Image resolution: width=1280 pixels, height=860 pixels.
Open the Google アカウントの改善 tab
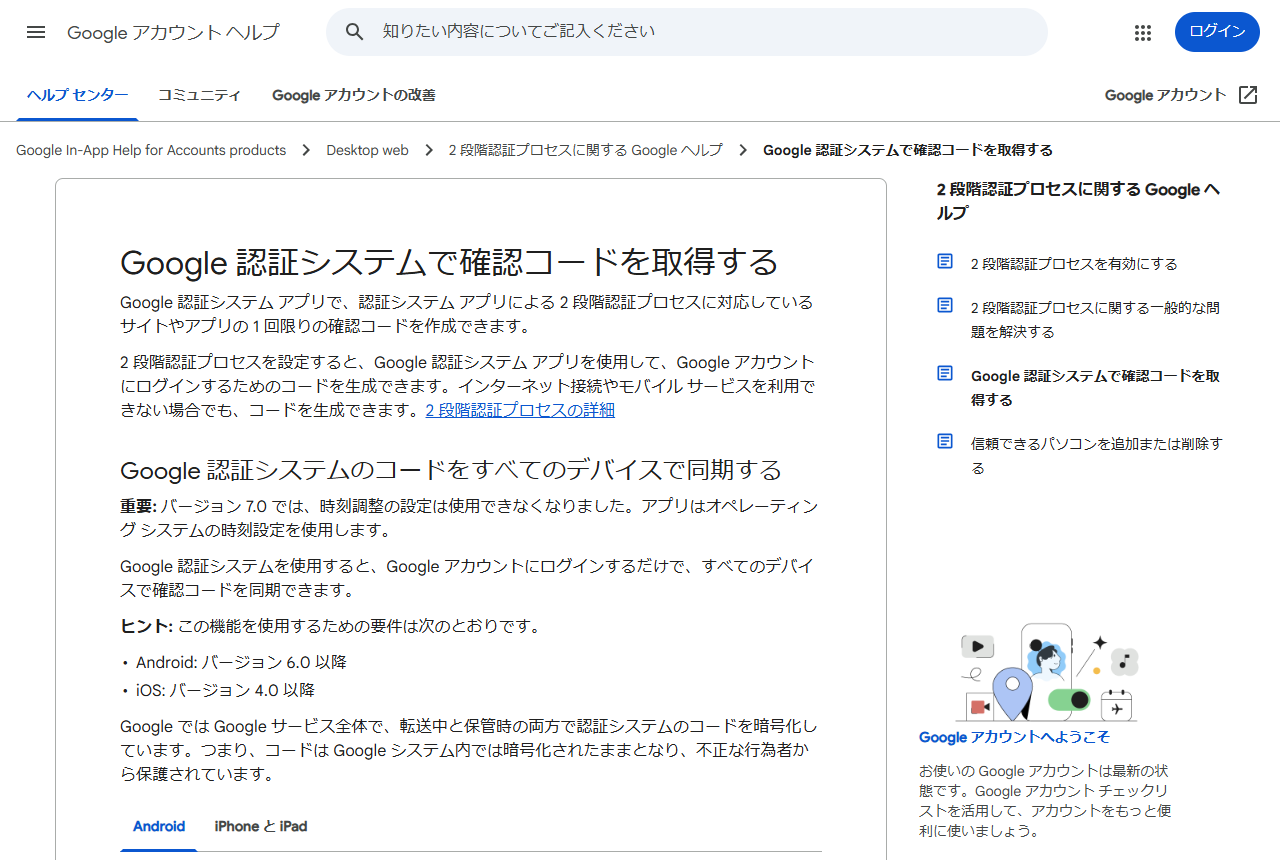point(354,95)
